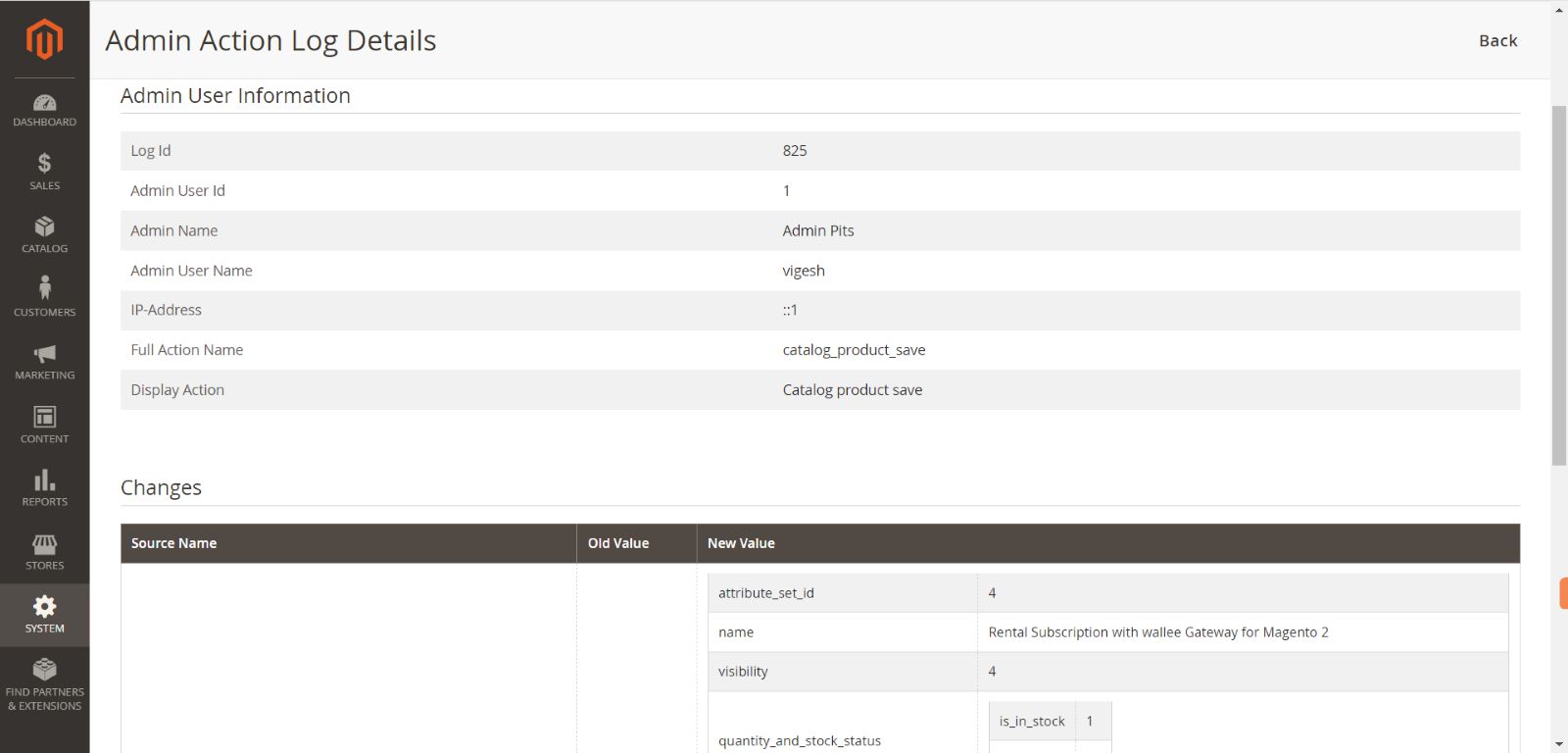This screenshot has height=753, width=1568.
Task: Open the Customers person icon
Action: coord(44,288)
